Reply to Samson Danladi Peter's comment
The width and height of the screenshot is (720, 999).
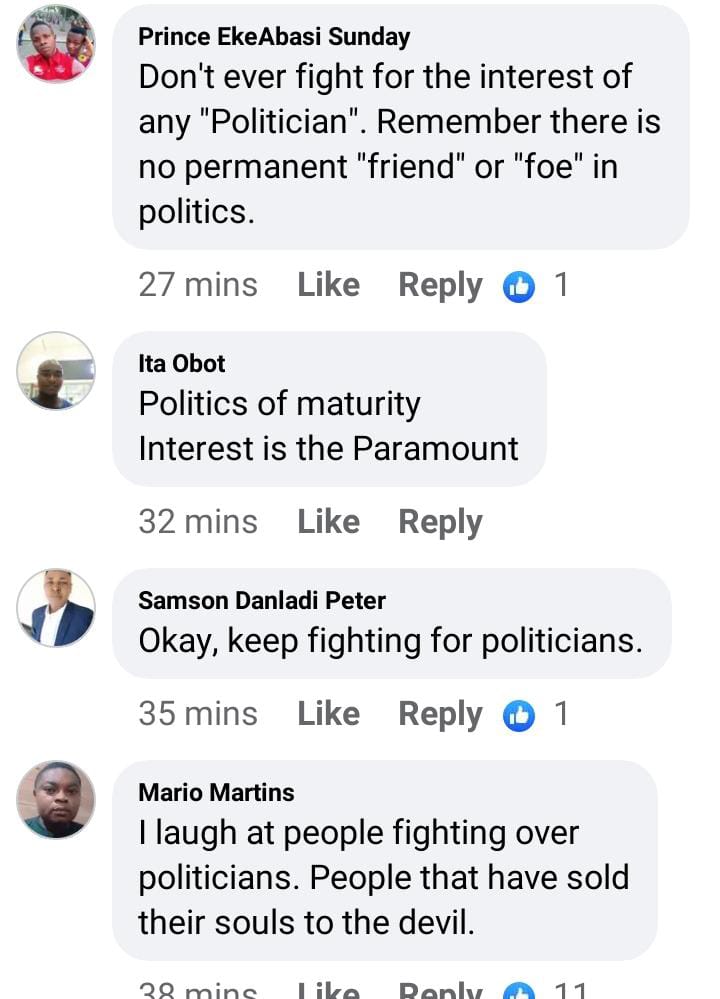click(440, 714)
